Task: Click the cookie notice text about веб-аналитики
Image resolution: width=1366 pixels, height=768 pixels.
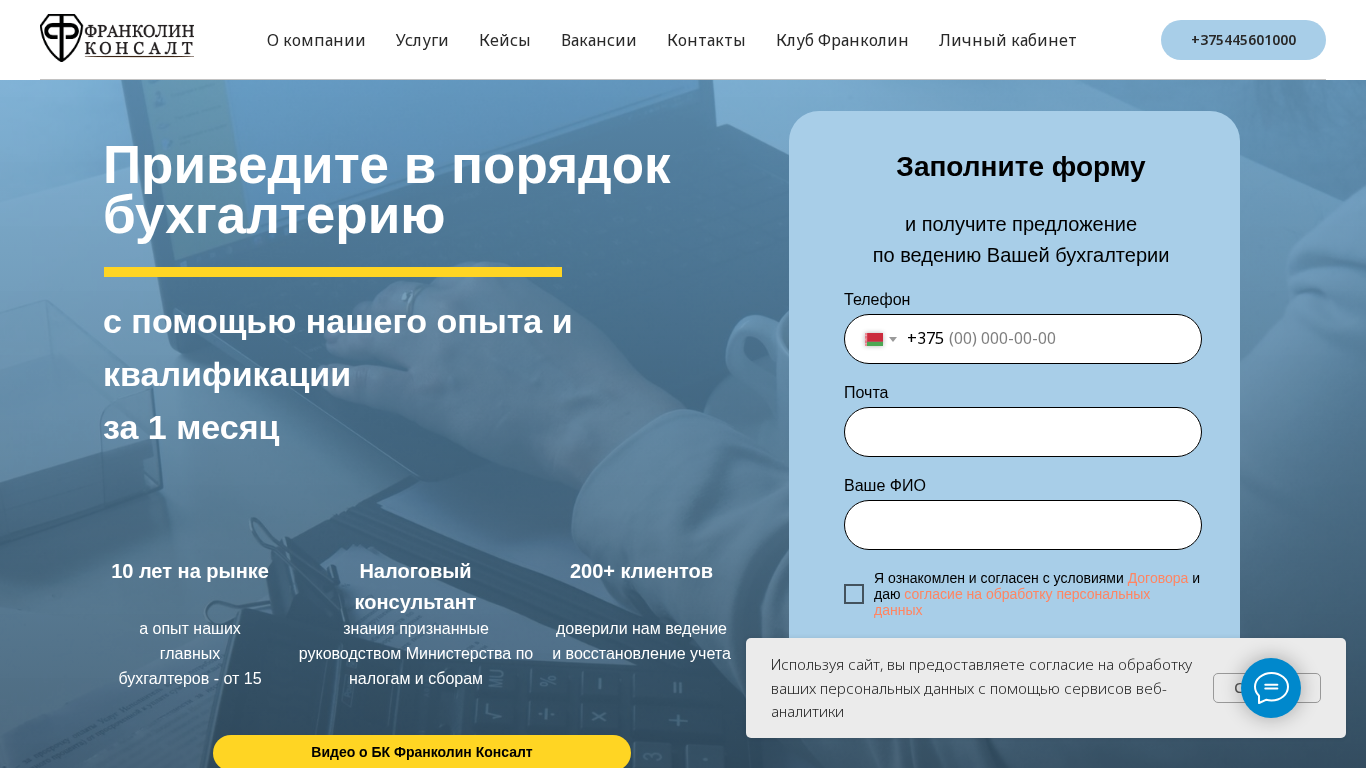Action: pyautogui.click(x=981, y=688)
